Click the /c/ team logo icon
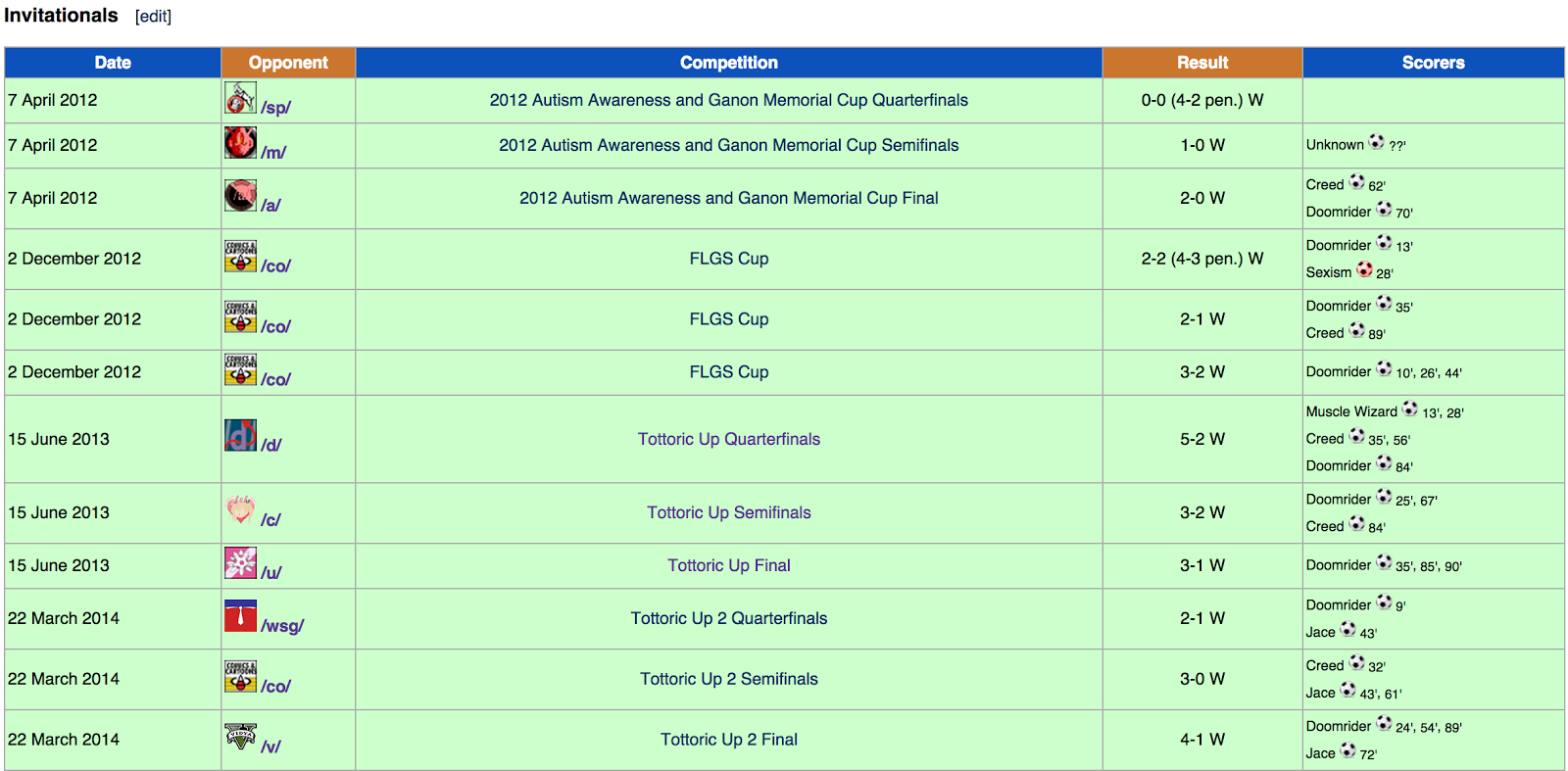This screenshot has width=1568, height=771. click(240, 509)
